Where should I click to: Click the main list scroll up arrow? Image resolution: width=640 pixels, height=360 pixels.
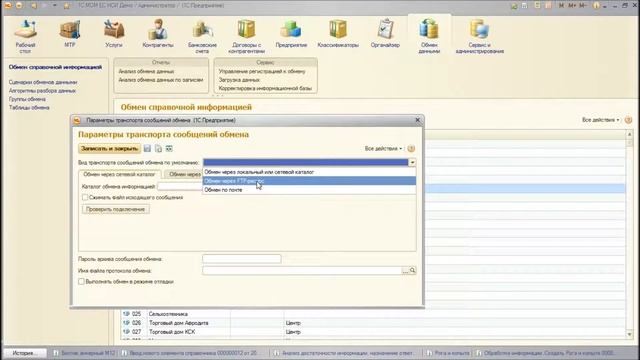point(629,134)
